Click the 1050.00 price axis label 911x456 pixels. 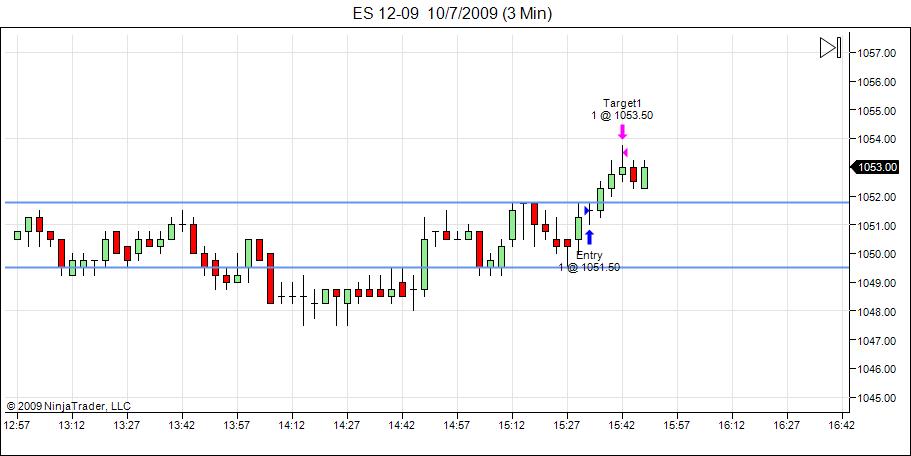[x=876, y=254]
